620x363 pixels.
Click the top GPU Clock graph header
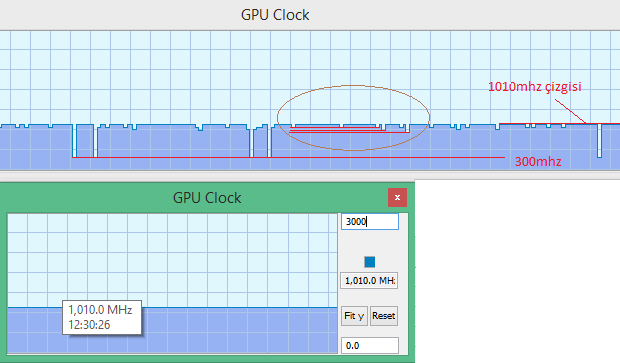click(275, 15)
